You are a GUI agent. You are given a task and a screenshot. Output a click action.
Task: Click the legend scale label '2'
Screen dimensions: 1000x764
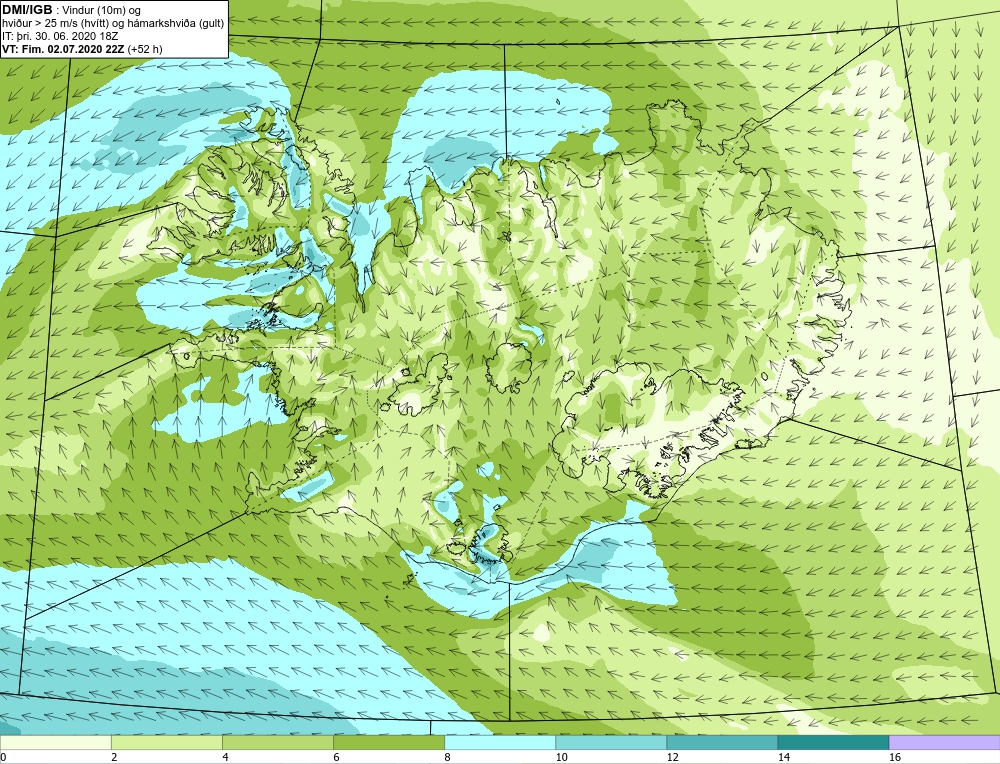pos(114,757)
